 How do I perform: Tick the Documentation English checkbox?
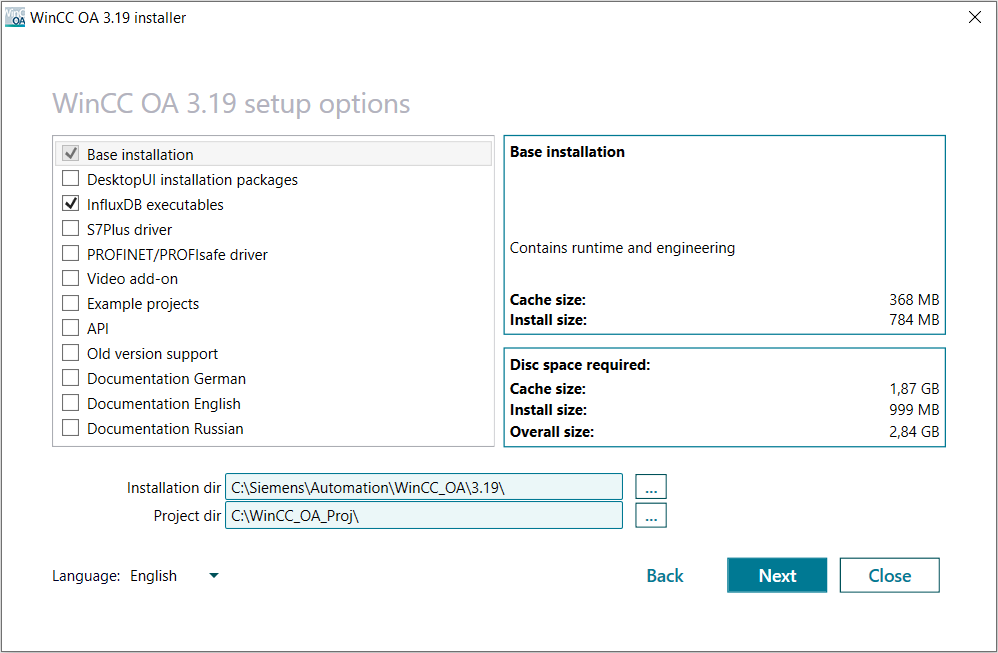pyautogui.click(x=70, y=403)
